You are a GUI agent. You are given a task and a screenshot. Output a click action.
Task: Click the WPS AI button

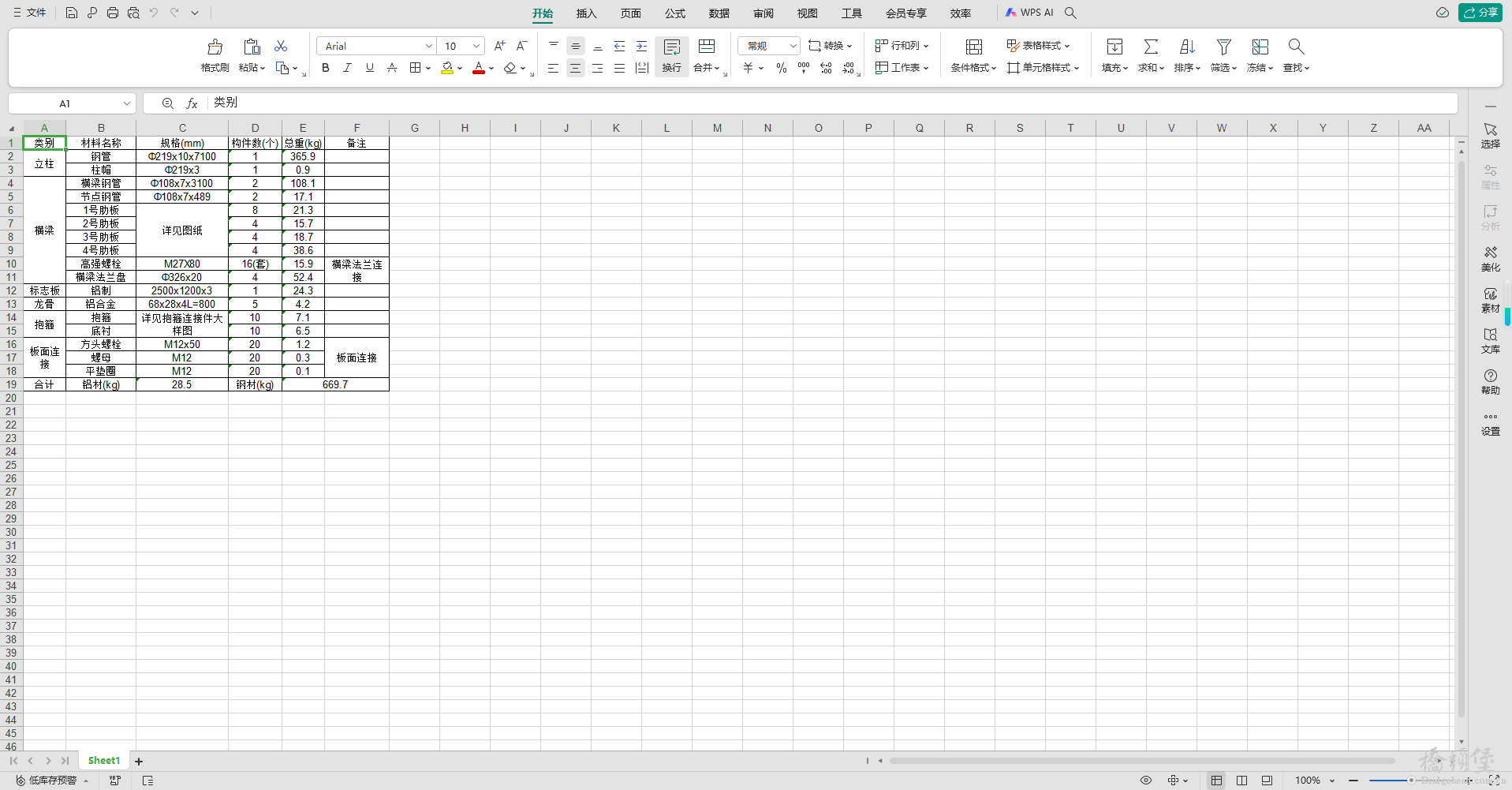click(1029, 13)
